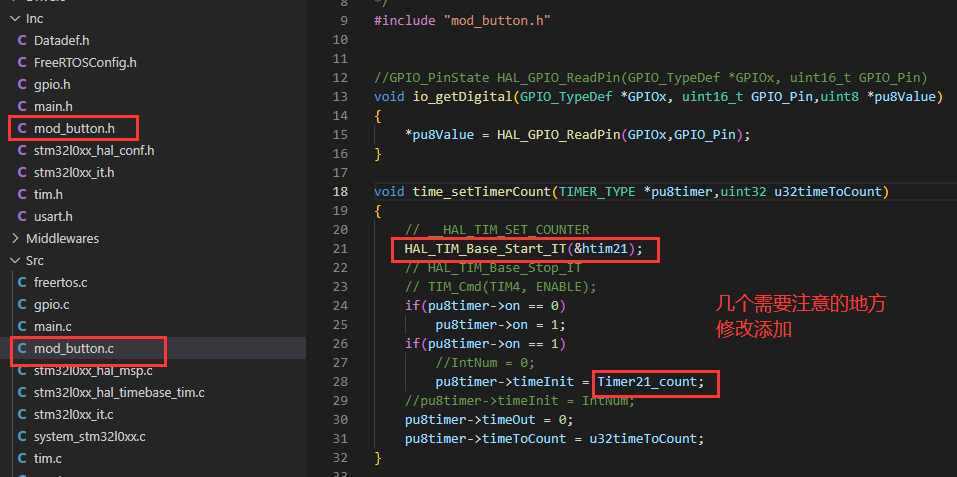Click line number 13 in gutter
The image size is (957, 477).
point(341,96)
